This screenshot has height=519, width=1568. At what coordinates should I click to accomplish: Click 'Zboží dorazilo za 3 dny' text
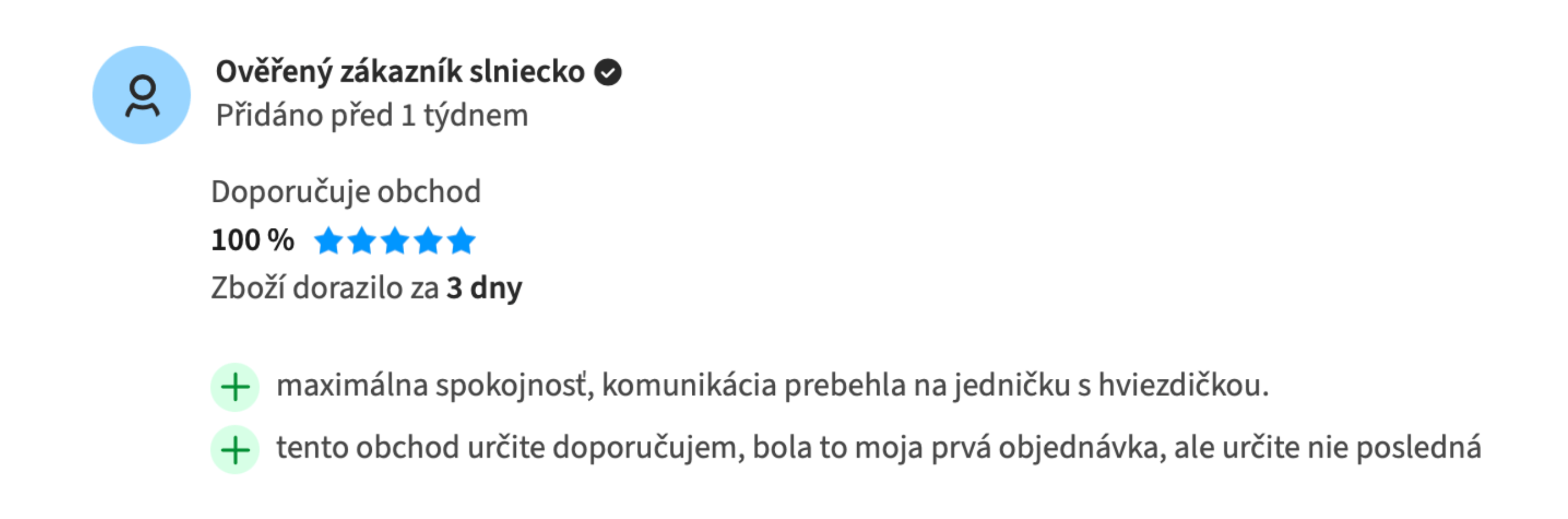click(367, 288)
